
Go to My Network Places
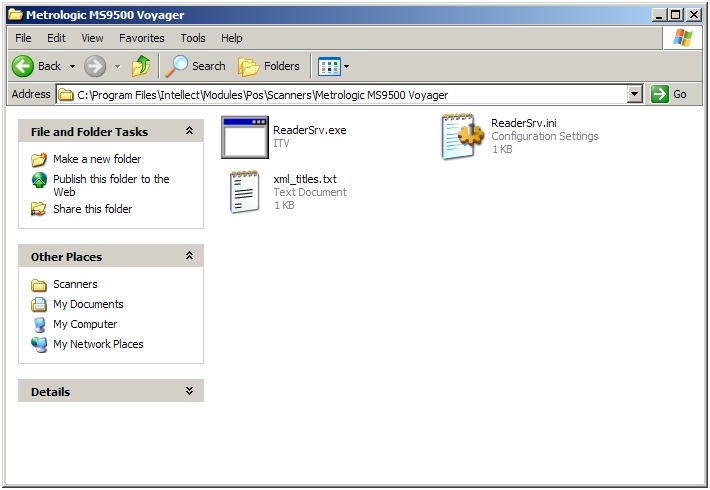(x=98, y=344)
